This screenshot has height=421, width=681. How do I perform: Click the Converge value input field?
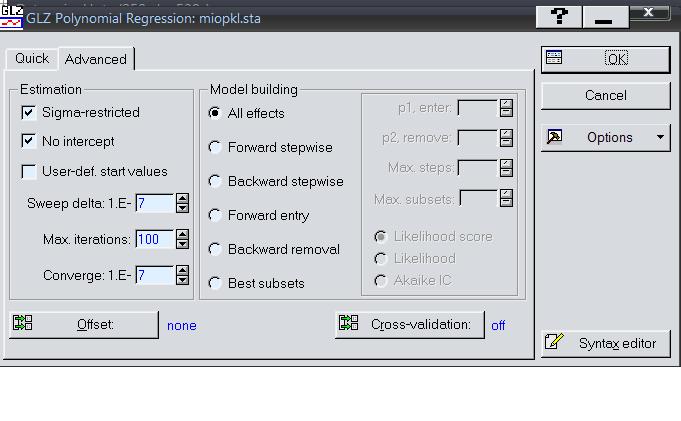[154, 275]
